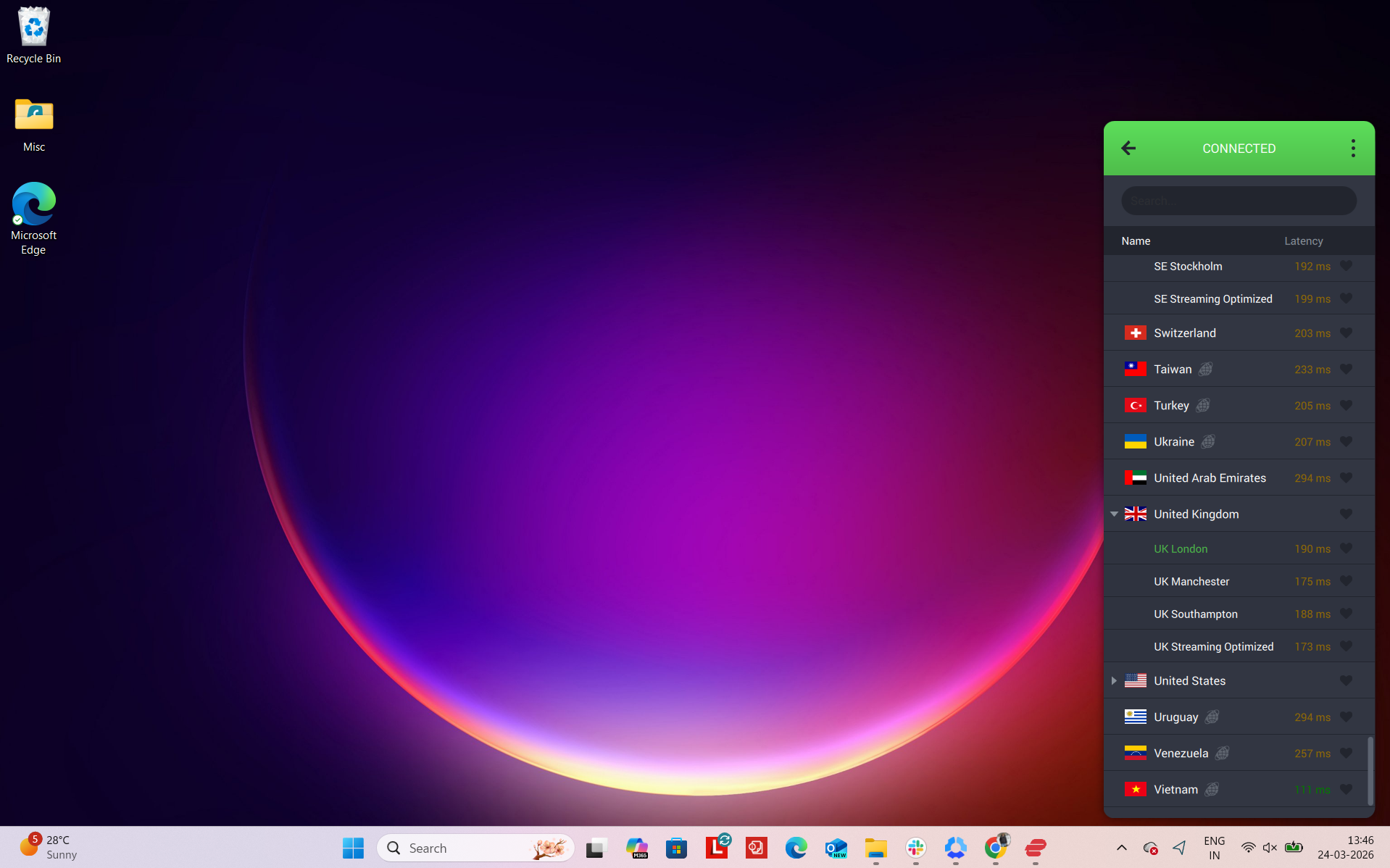Sort servers by Name column

(1136, 241)
